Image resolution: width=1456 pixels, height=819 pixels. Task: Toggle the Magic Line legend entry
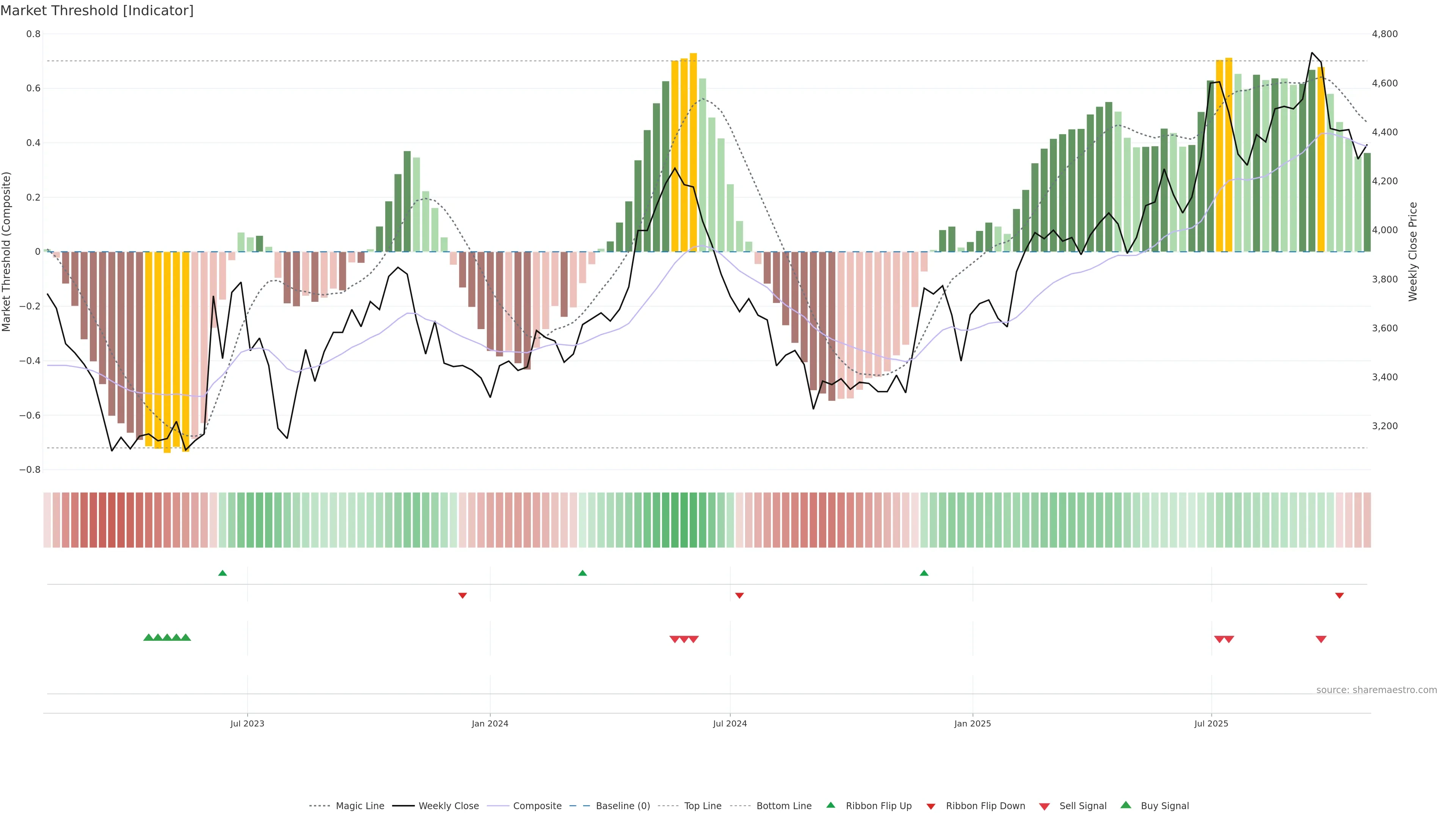click(359, 806)
